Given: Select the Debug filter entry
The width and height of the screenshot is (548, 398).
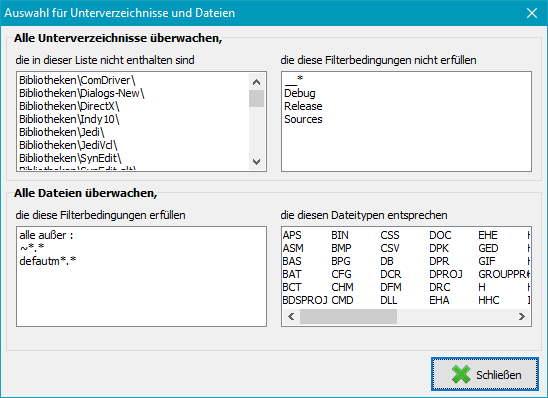Looking at the screenshot, I should [x=300, y=93].
